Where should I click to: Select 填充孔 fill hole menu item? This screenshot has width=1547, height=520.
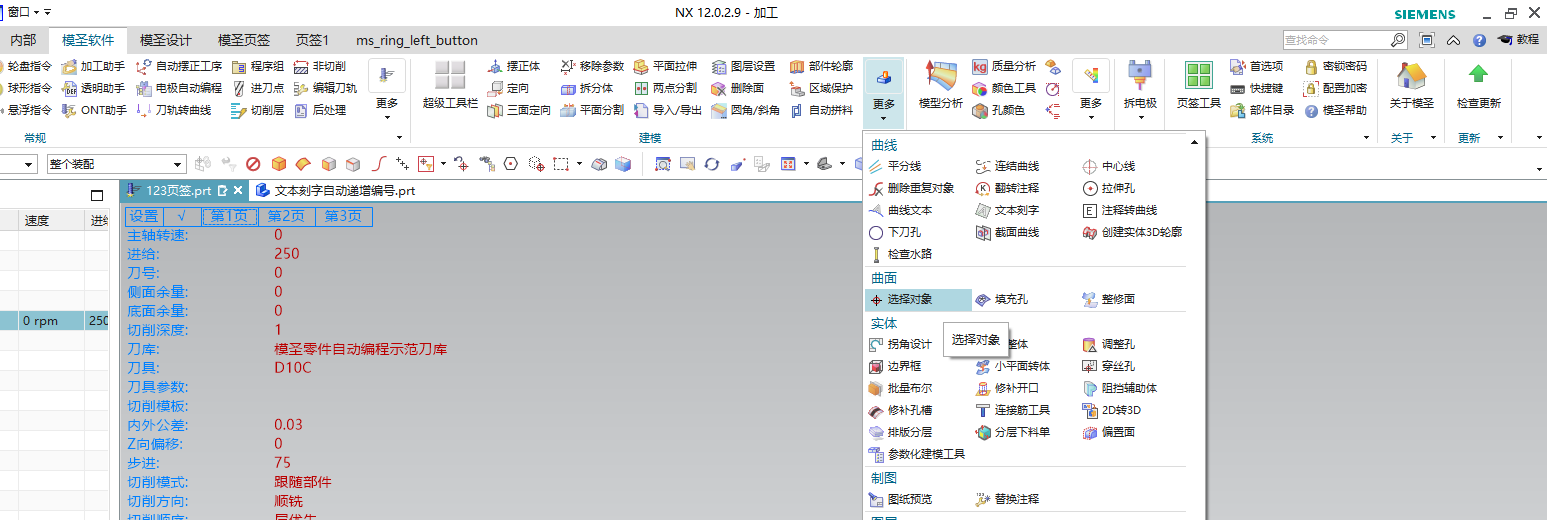pos(1001,299)
